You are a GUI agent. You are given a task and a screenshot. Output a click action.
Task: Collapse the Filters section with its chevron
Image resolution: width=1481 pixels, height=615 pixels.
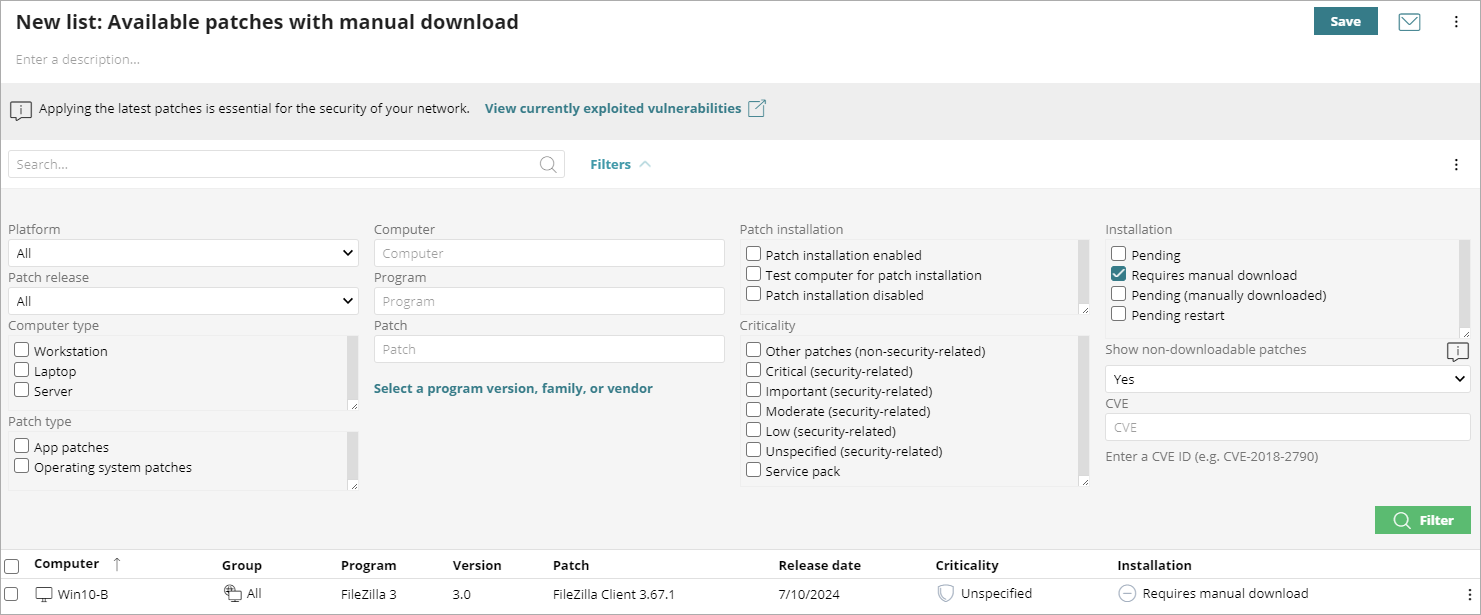[644, 163]
